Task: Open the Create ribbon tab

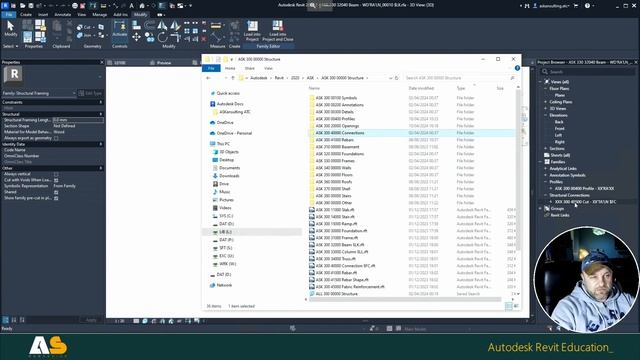Action: tap(26, 15)
